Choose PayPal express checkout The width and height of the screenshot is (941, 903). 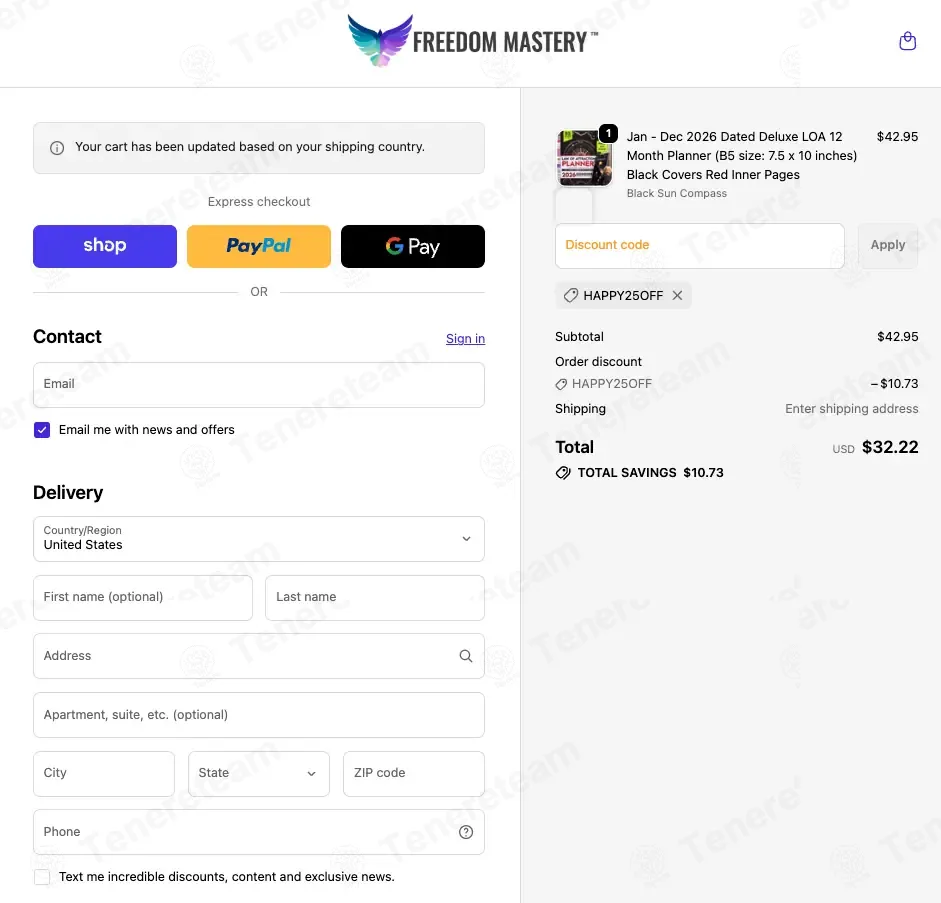coord(258,246)
